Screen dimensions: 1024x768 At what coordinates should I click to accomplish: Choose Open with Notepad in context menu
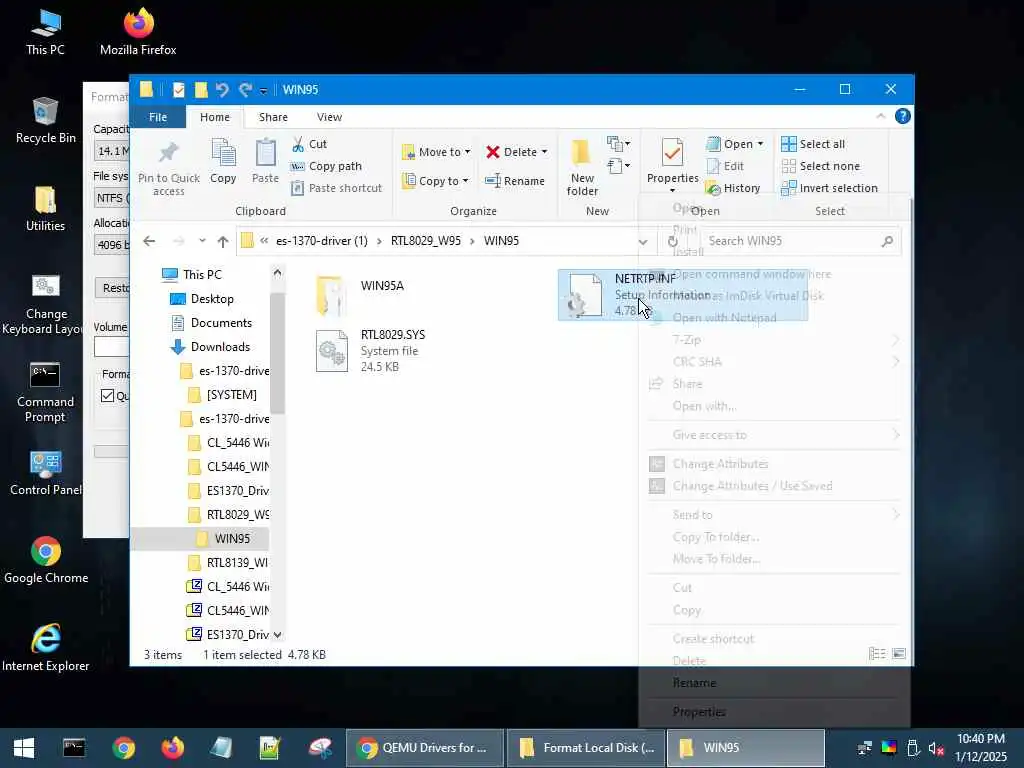click(x=724, y=318)
